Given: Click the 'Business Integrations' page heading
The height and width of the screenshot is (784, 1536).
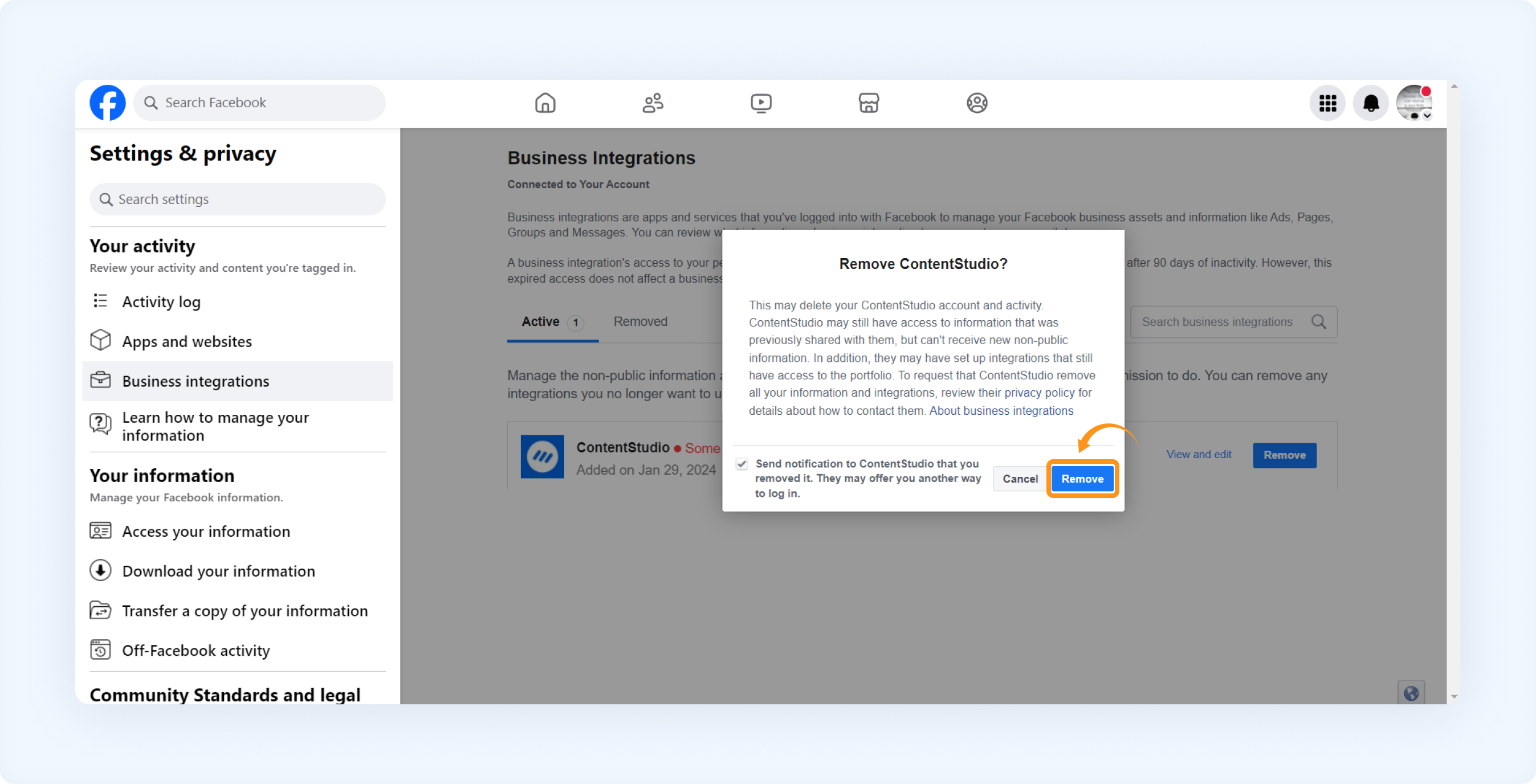Looking at the screenshot, I should (601, 157).
